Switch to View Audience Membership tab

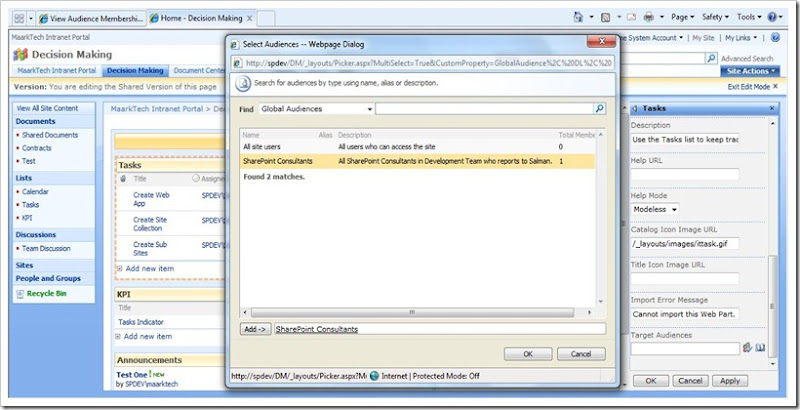point(91,18)
